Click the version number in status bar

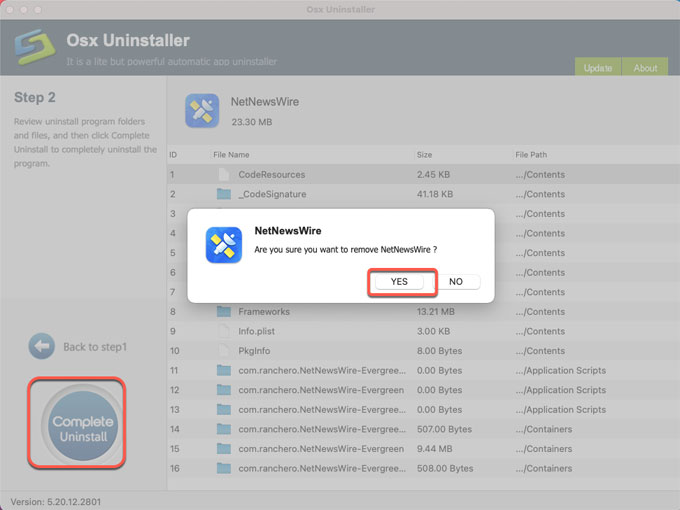[56, 502]
